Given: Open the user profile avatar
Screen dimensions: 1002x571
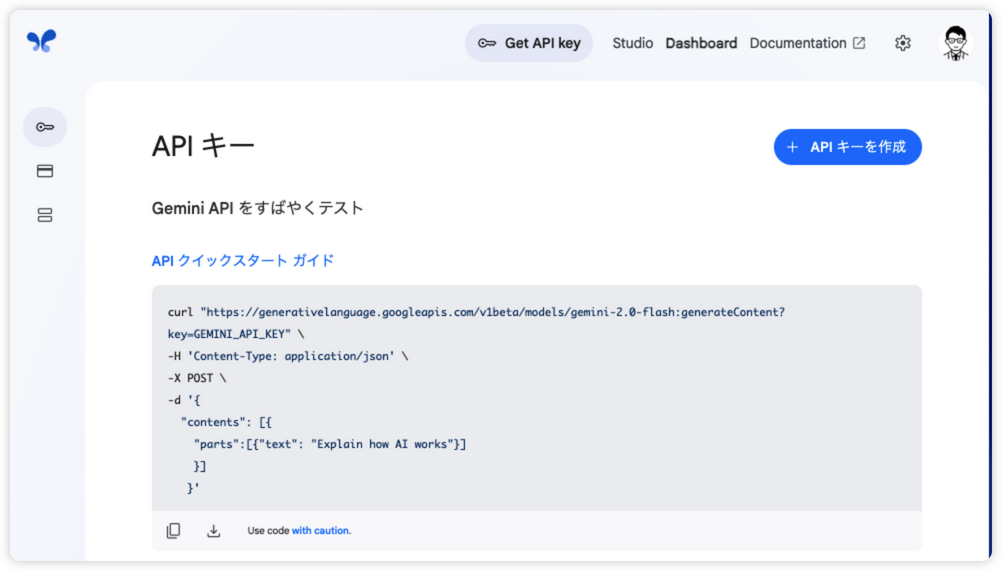Looking at the screenshot, I should (955, 43).
